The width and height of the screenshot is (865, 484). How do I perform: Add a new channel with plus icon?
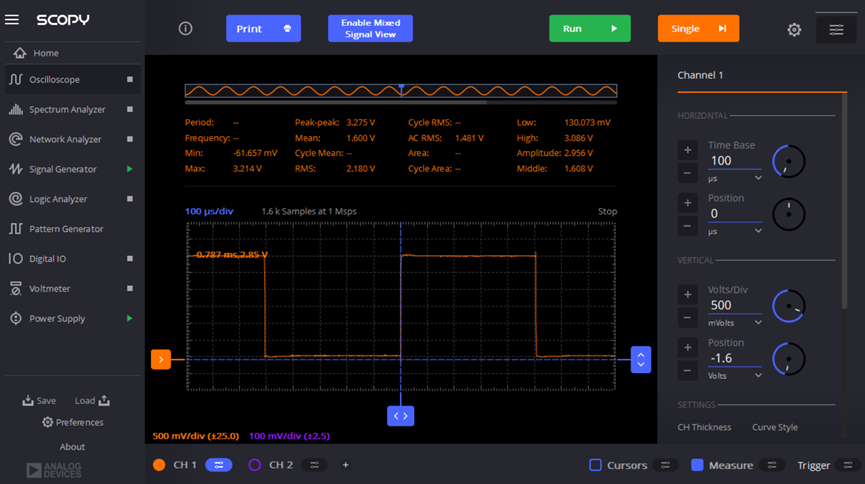point(345,465)
